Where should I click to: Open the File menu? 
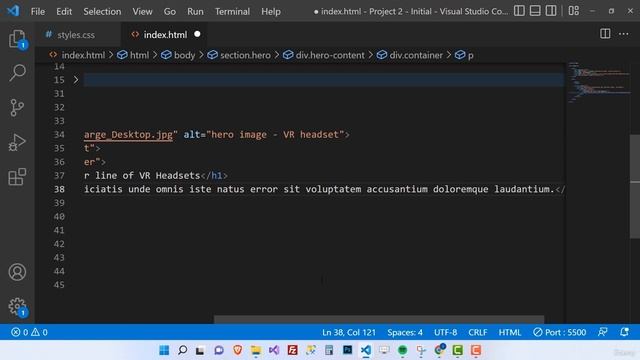coord(38,11)
